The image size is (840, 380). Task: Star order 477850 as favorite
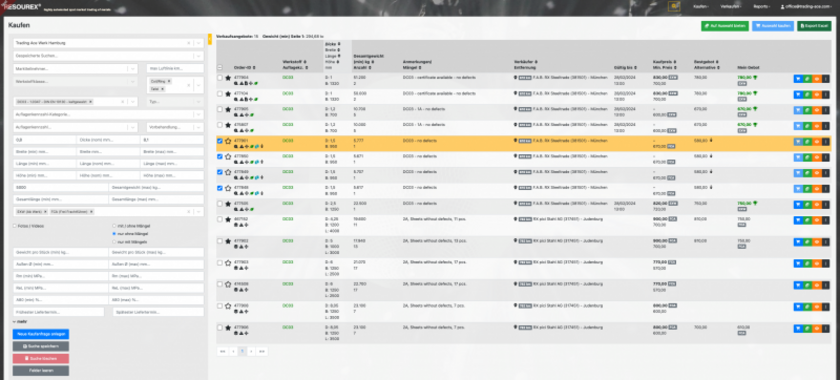pos(228,157)
